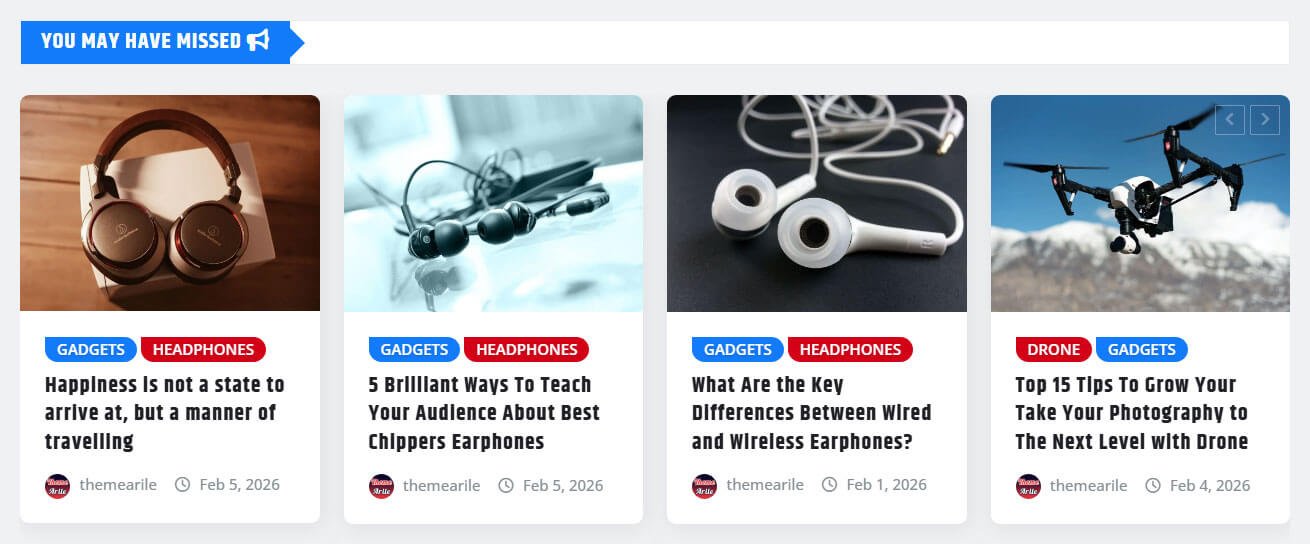
Task: Click themearile avatar on the Wired and Wireless post
Action: pyautogui.click(x=704, y=486)
